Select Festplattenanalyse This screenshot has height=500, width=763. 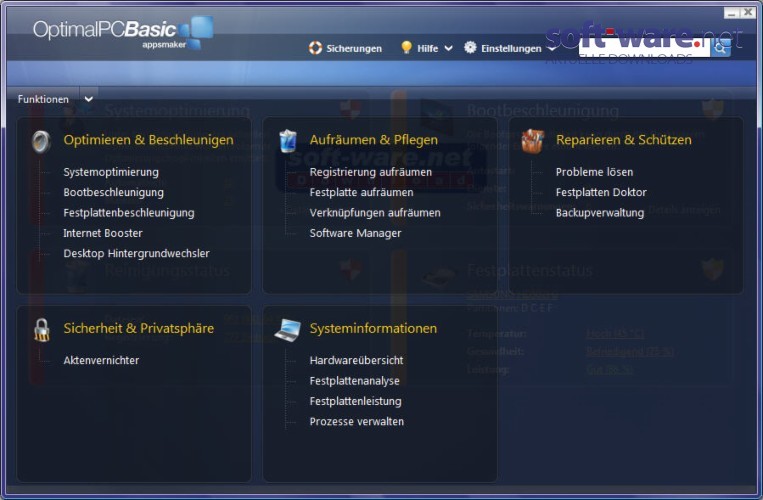[x=354, y=381]
